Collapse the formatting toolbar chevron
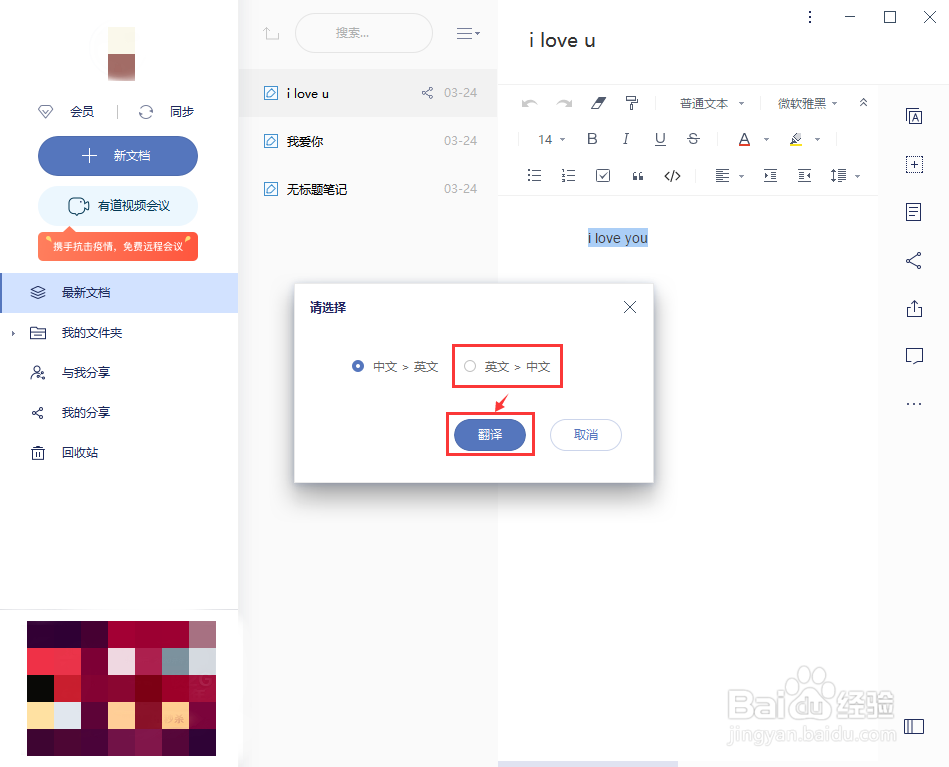 (x=864, y=102)
